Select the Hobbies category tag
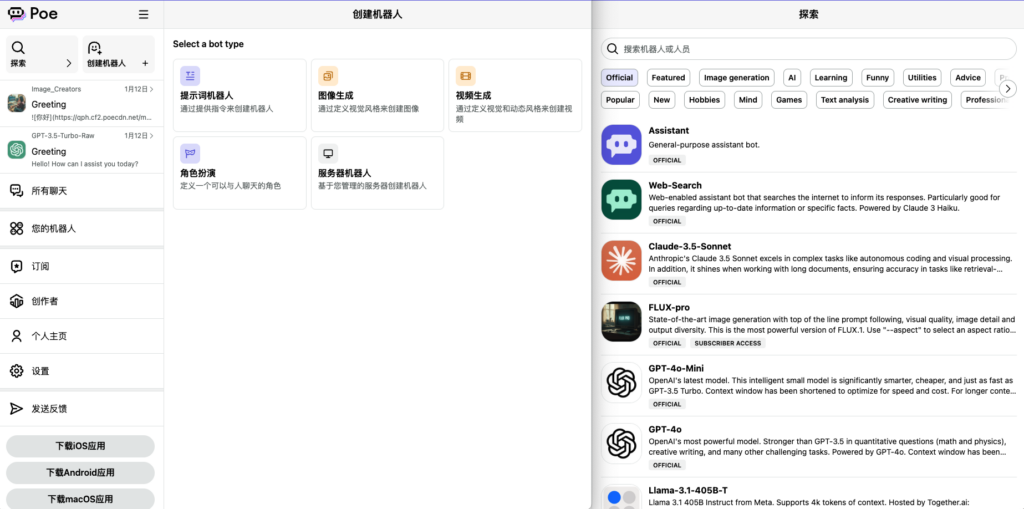The image size is (1024, 509). (705, 100)
